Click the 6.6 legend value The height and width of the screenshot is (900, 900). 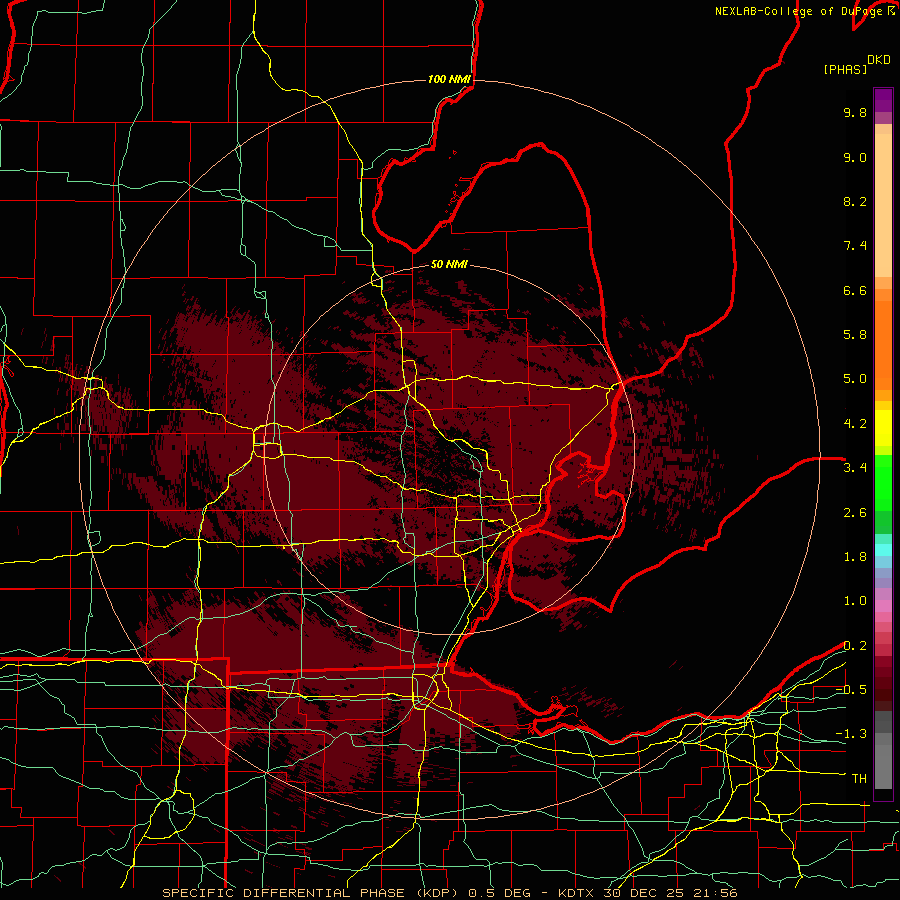click(855, 290)
